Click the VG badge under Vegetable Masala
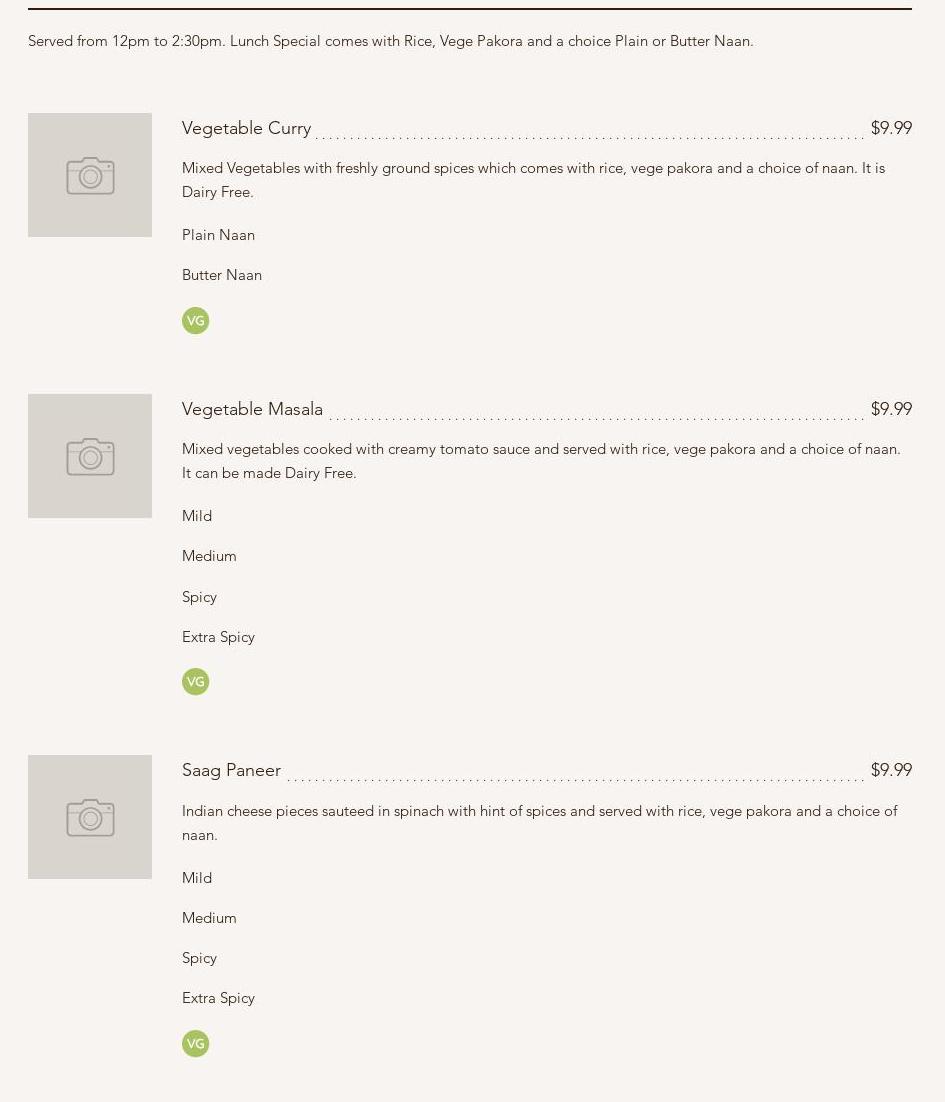945x1102 pixels. [x=195, y=682]
